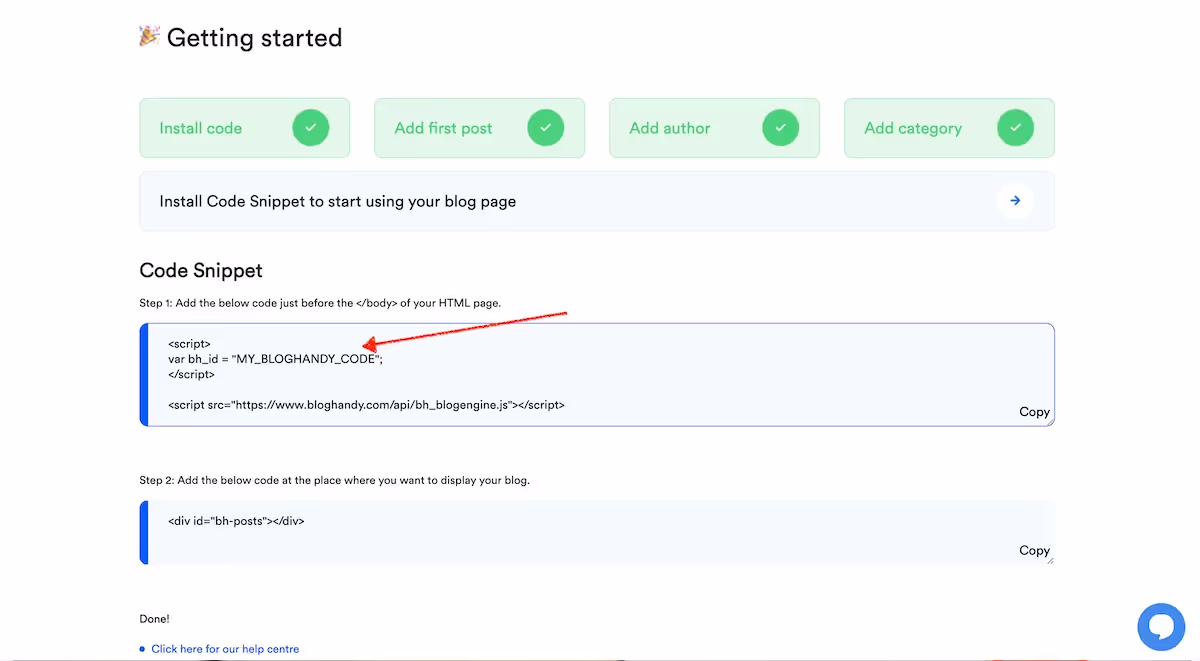Click the bh-posts div code line

point(236,521)
